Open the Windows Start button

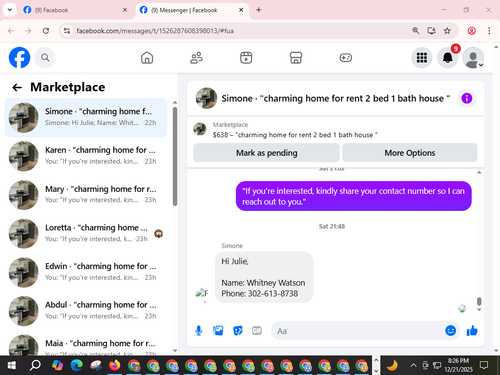point(12,366)
